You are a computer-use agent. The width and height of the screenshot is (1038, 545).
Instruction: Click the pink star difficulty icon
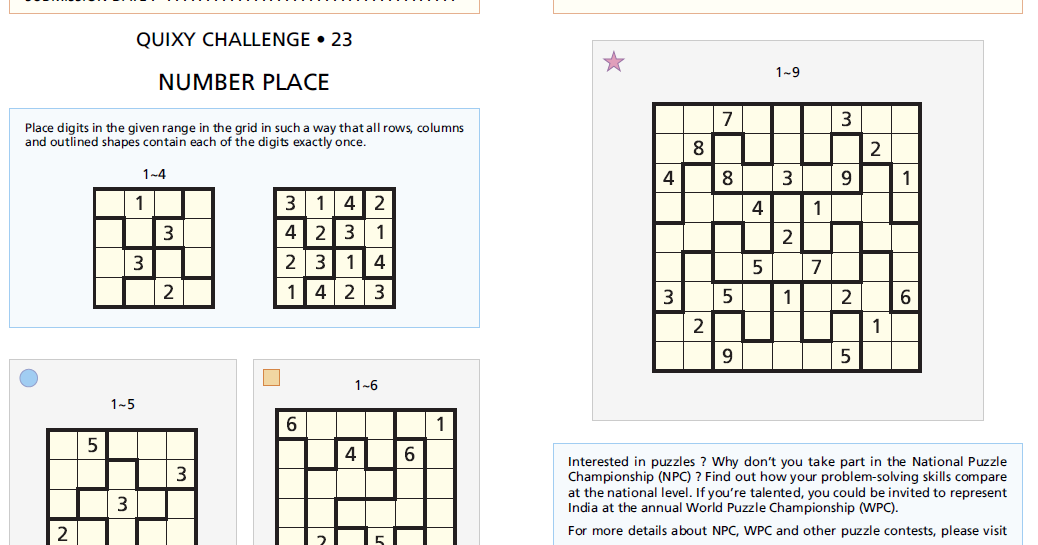coord(614,62)
